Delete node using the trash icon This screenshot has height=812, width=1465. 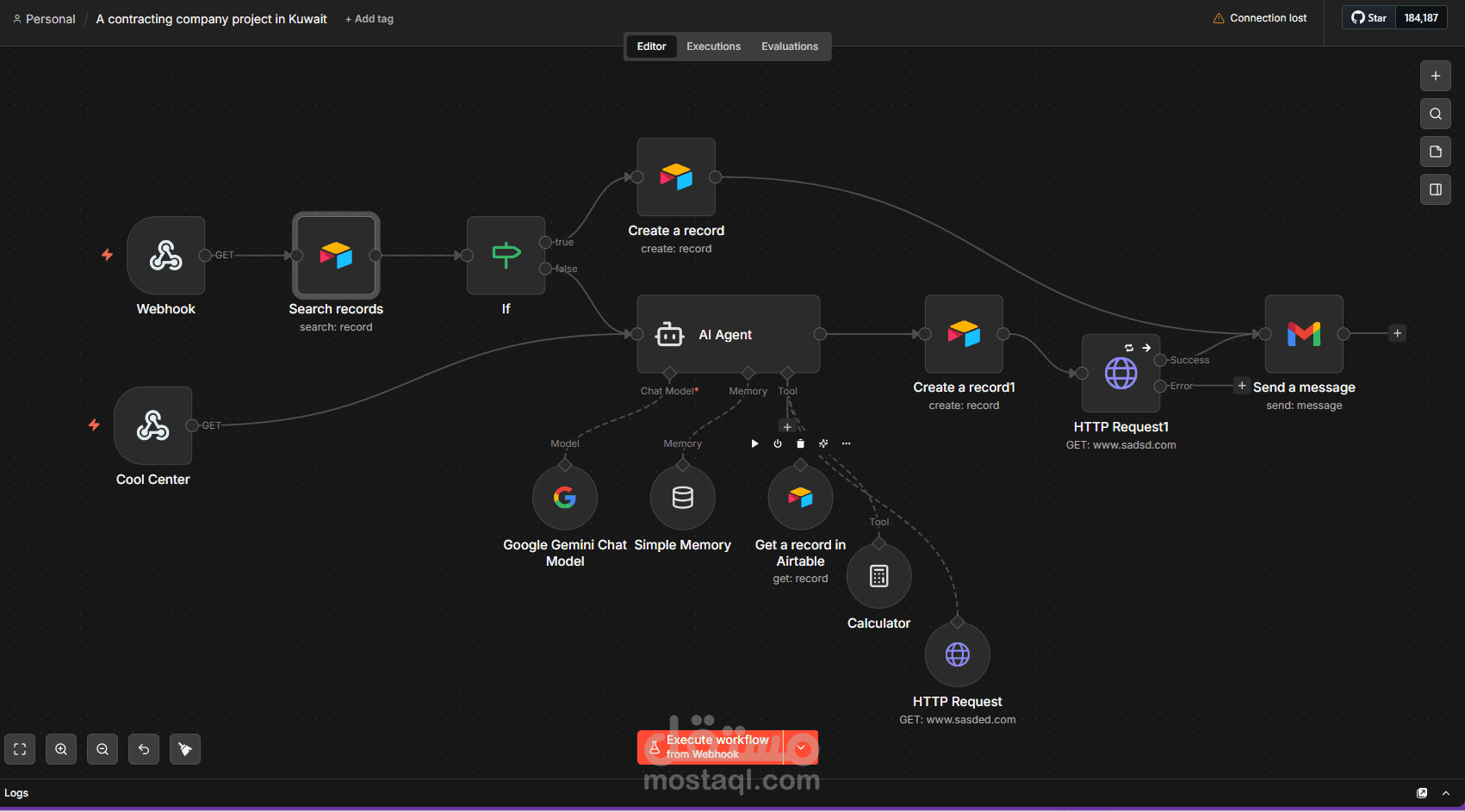click(800, 443)
